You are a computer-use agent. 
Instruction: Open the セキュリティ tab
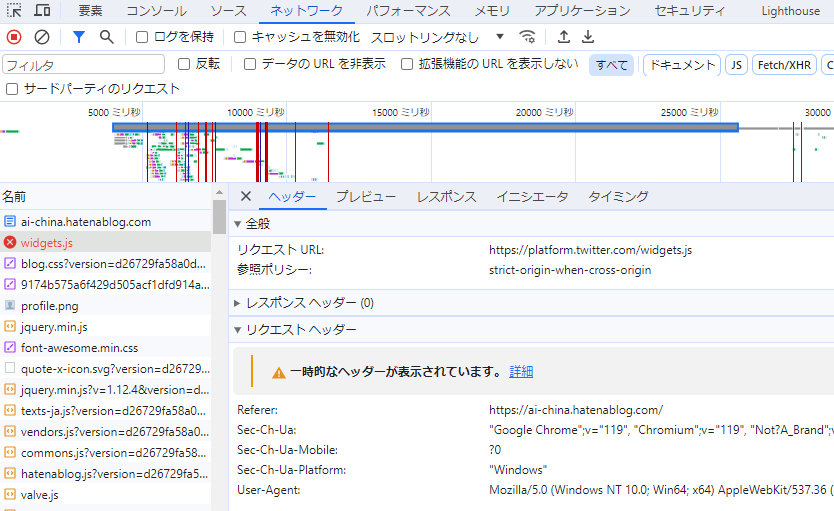(689, 11)
